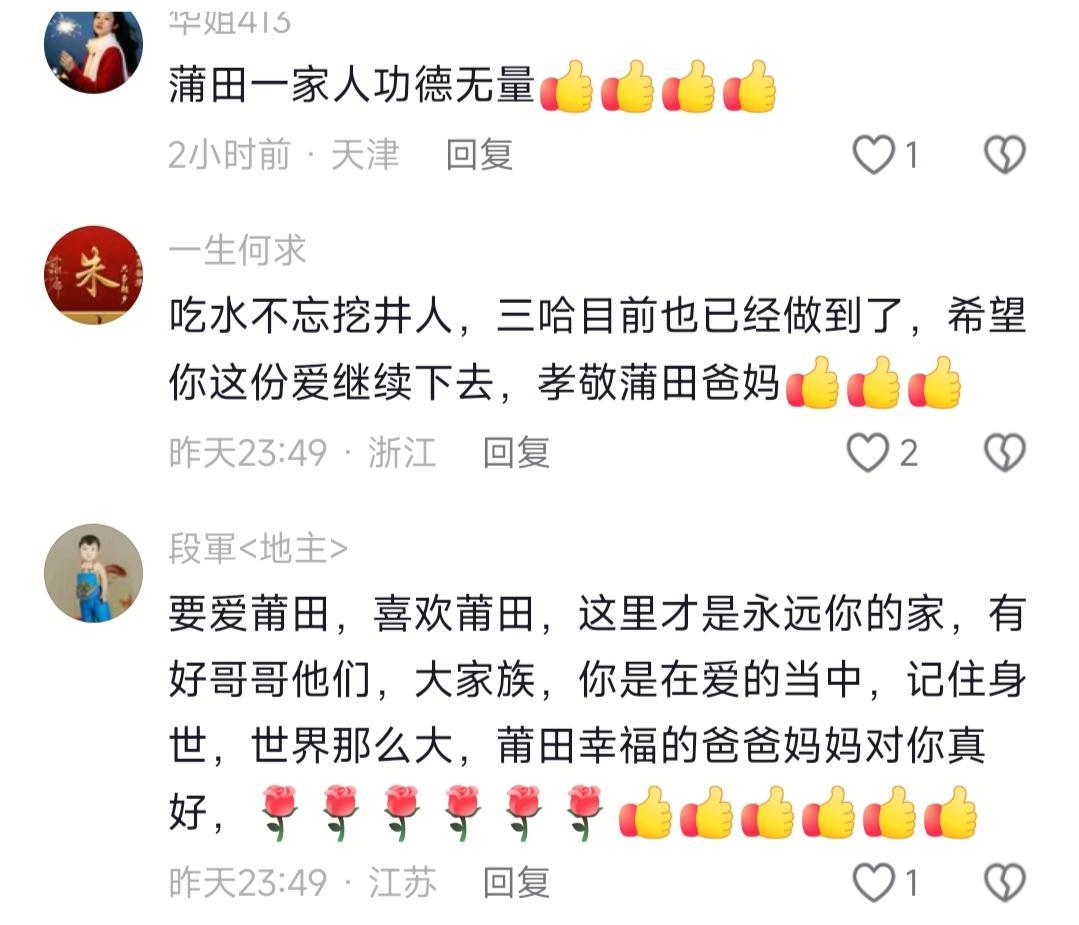Open the 一生何求 username profile
The image size is (1079, 925).
coord(237,250)
